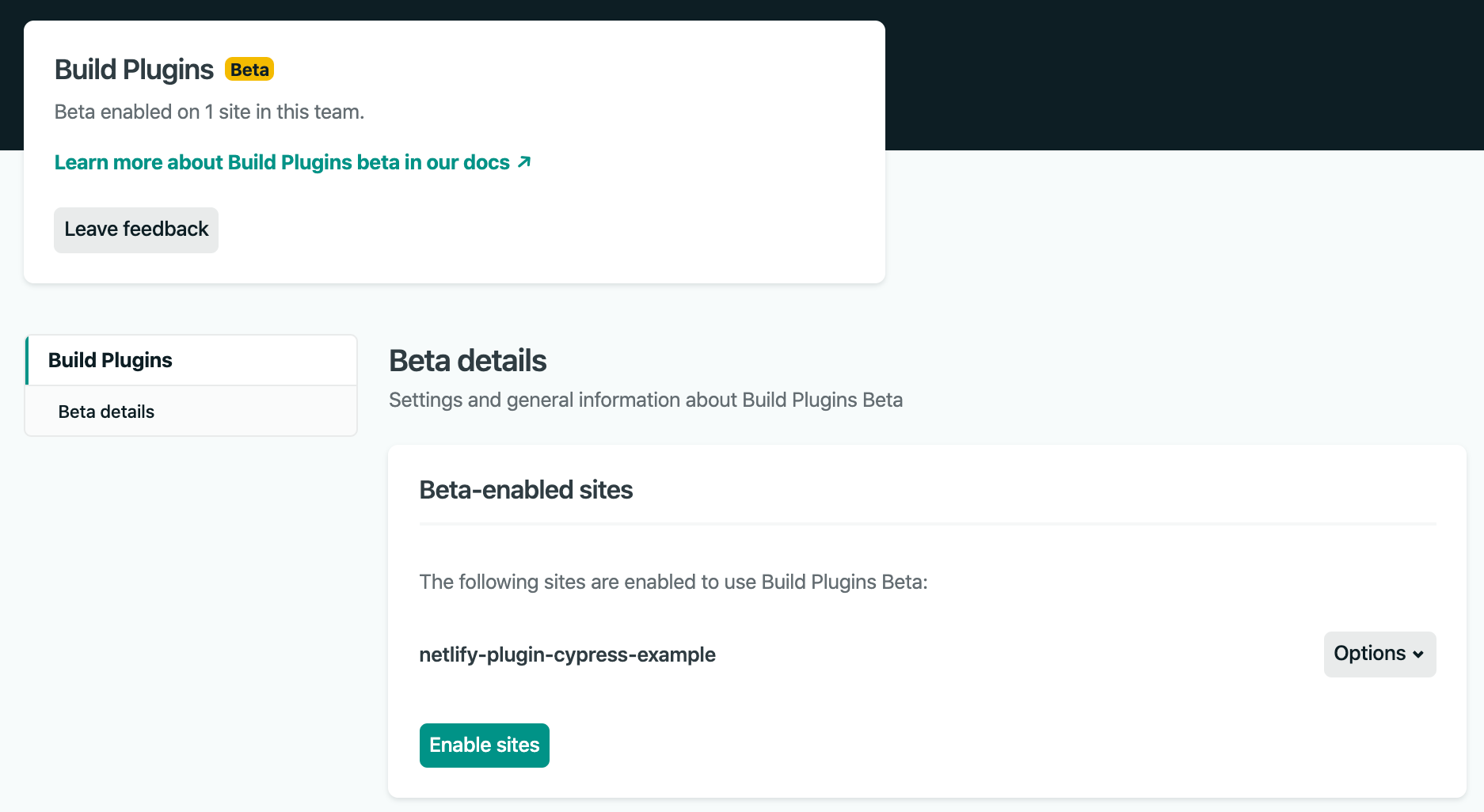
Task: Open the Options dropdown for the site
Action: click(x=1379, y=654)
